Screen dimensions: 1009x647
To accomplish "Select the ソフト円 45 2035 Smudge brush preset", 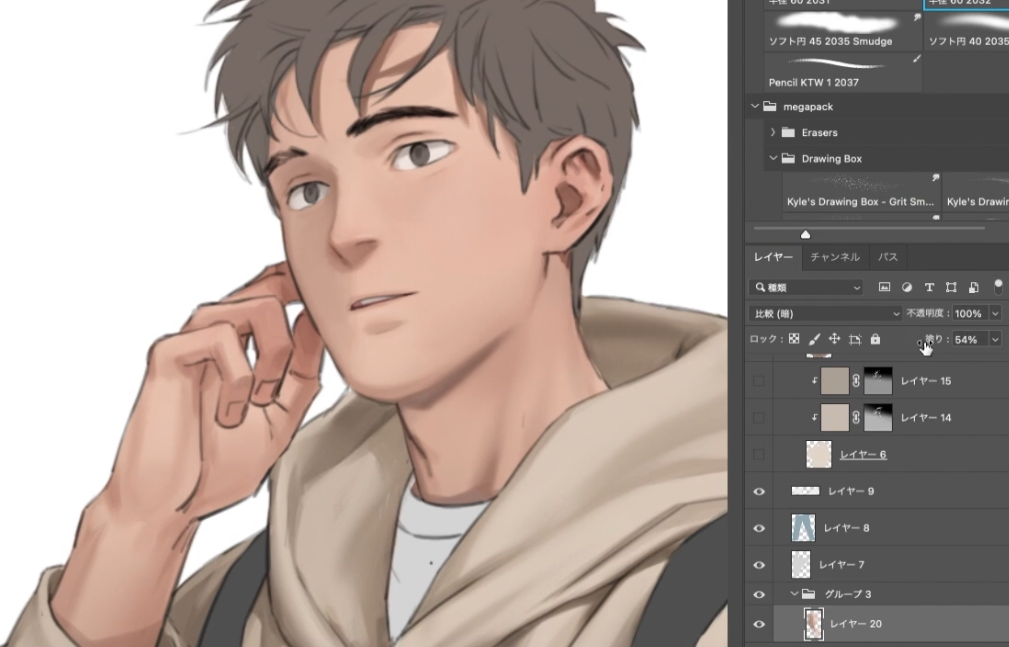I will pos(844,30).
